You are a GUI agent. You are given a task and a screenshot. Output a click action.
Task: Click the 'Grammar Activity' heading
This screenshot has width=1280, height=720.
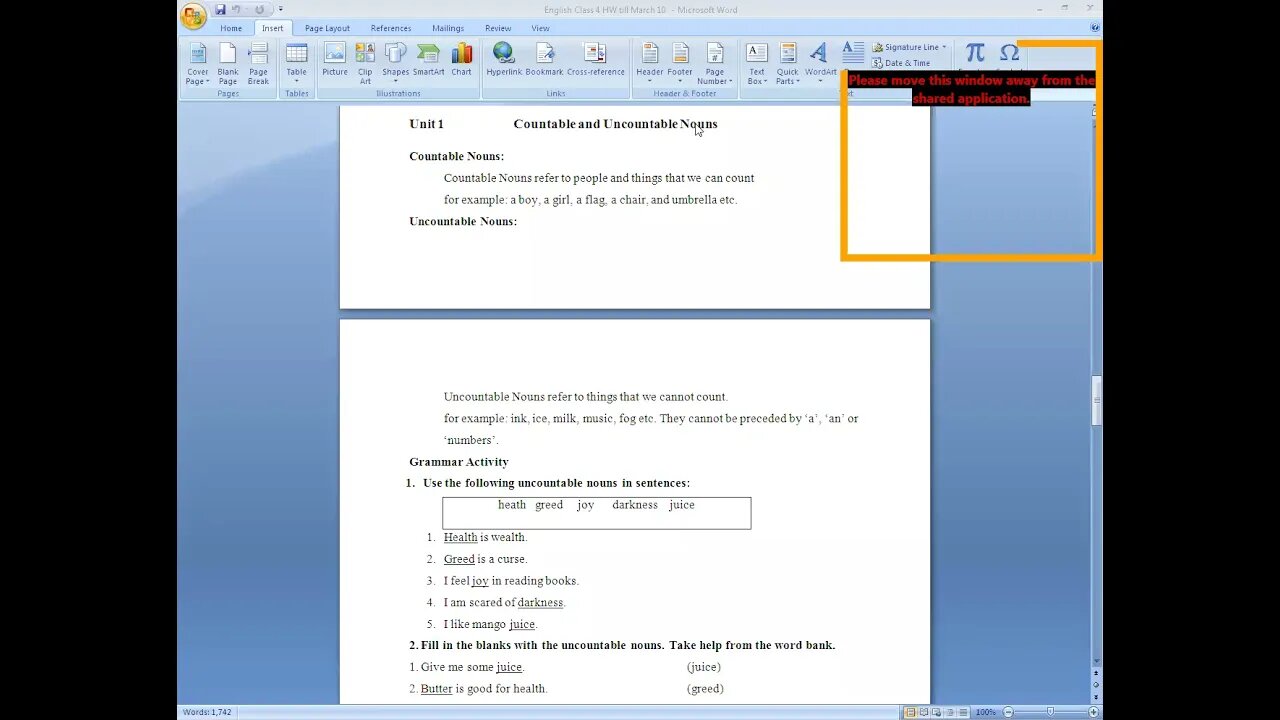tap(459, 462)
